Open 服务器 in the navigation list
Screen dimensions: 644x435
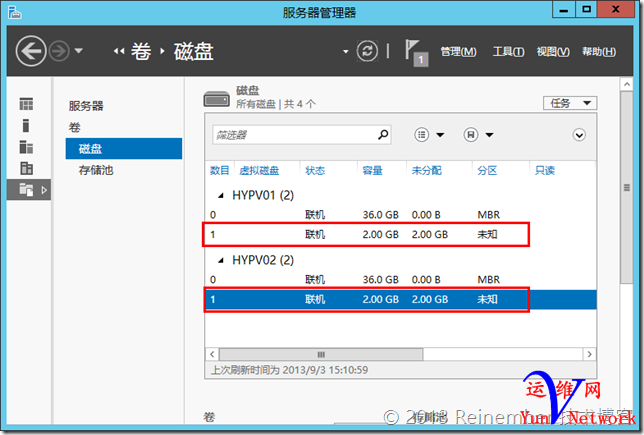[86, 106]
